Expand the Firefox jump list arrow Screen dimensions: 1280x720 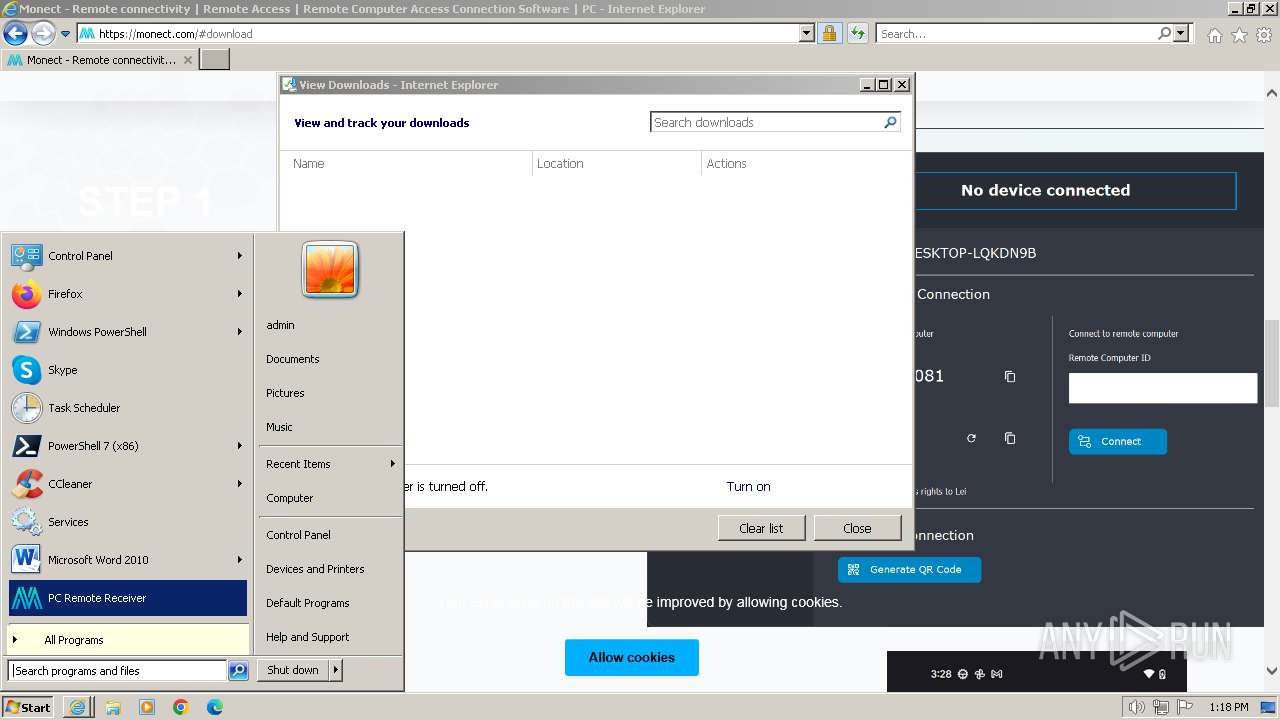click(239, 294)
